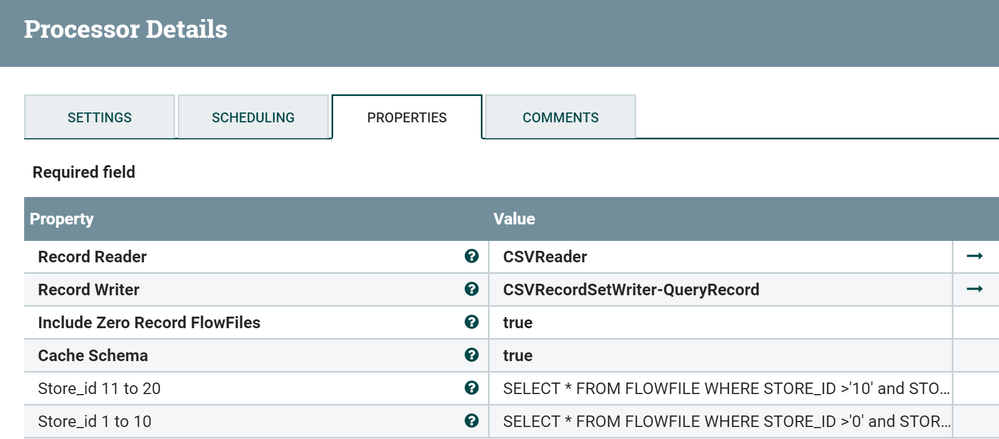Click help icon for Store_id 1 to 10
999x439 pixels.
pyautogui.click(x=472, y=421)
